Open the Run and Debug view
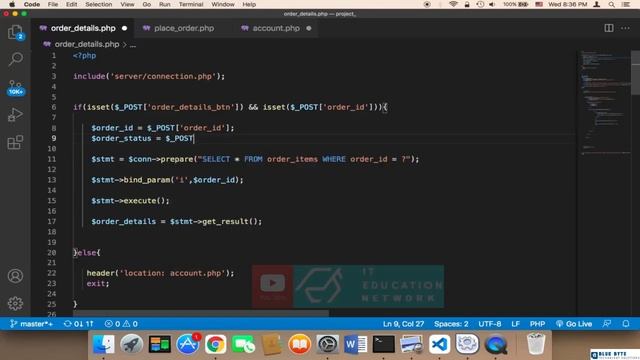640x360 pixels. click(15, 115)
